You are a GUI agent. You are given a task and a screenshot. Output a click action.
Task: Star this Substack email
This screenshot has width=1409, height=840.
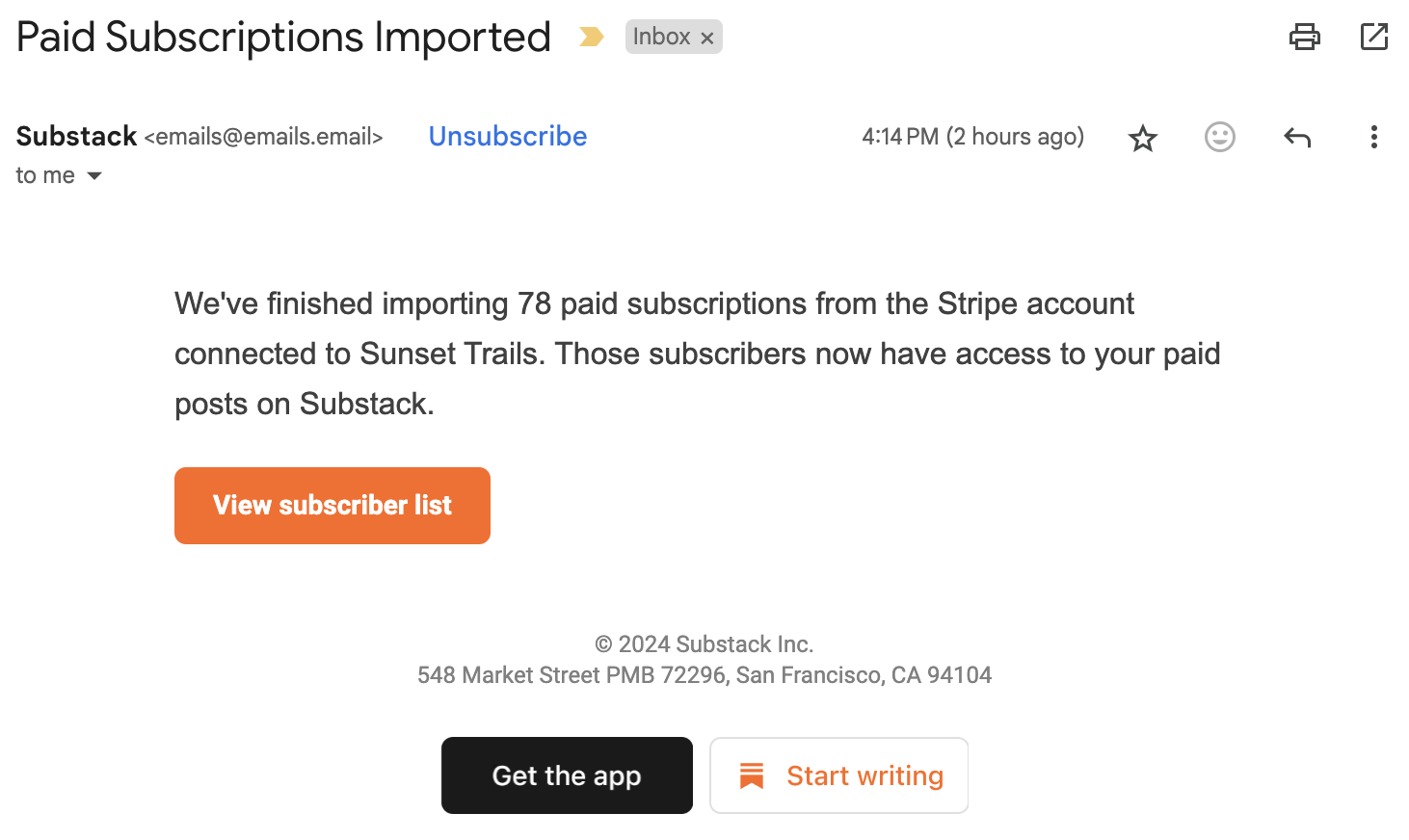1143,138
